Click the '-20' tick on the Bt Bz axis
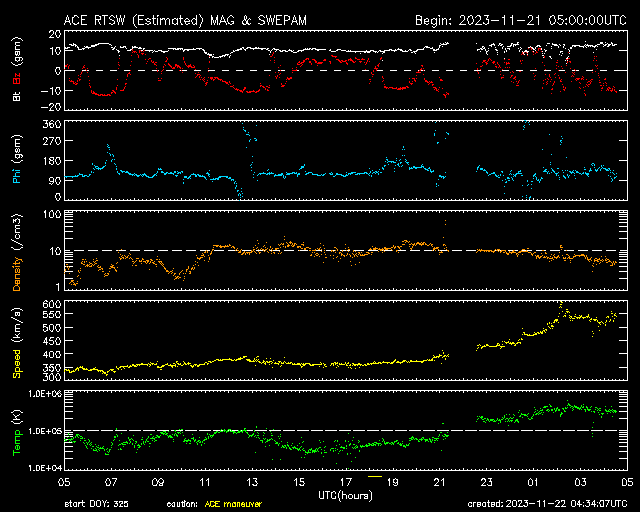The width and height of the screenshot is (640, 512). pos(51,107)
